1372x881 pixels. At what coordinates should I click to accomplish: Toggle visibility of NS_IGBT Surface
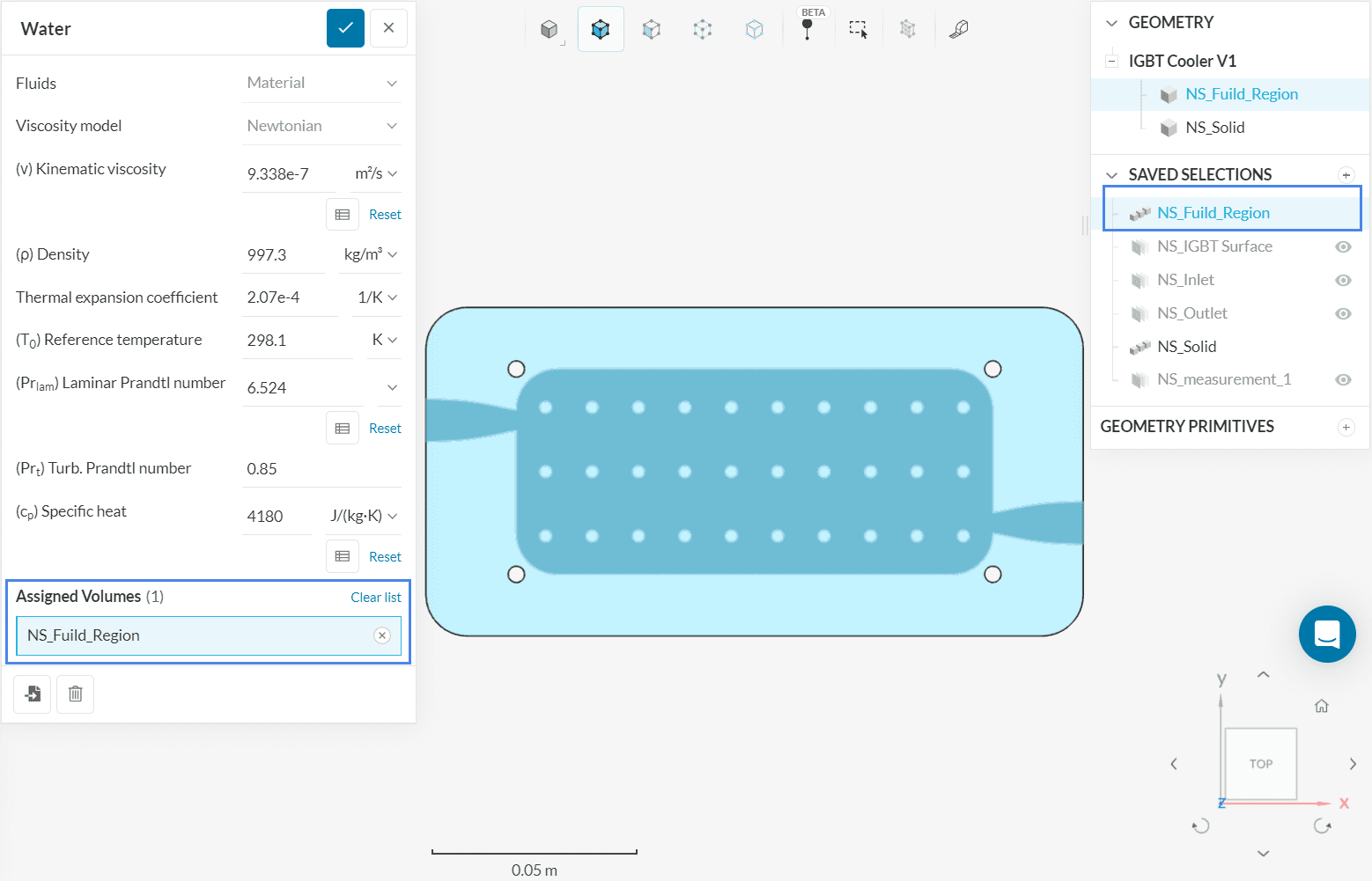(1343, 246)
